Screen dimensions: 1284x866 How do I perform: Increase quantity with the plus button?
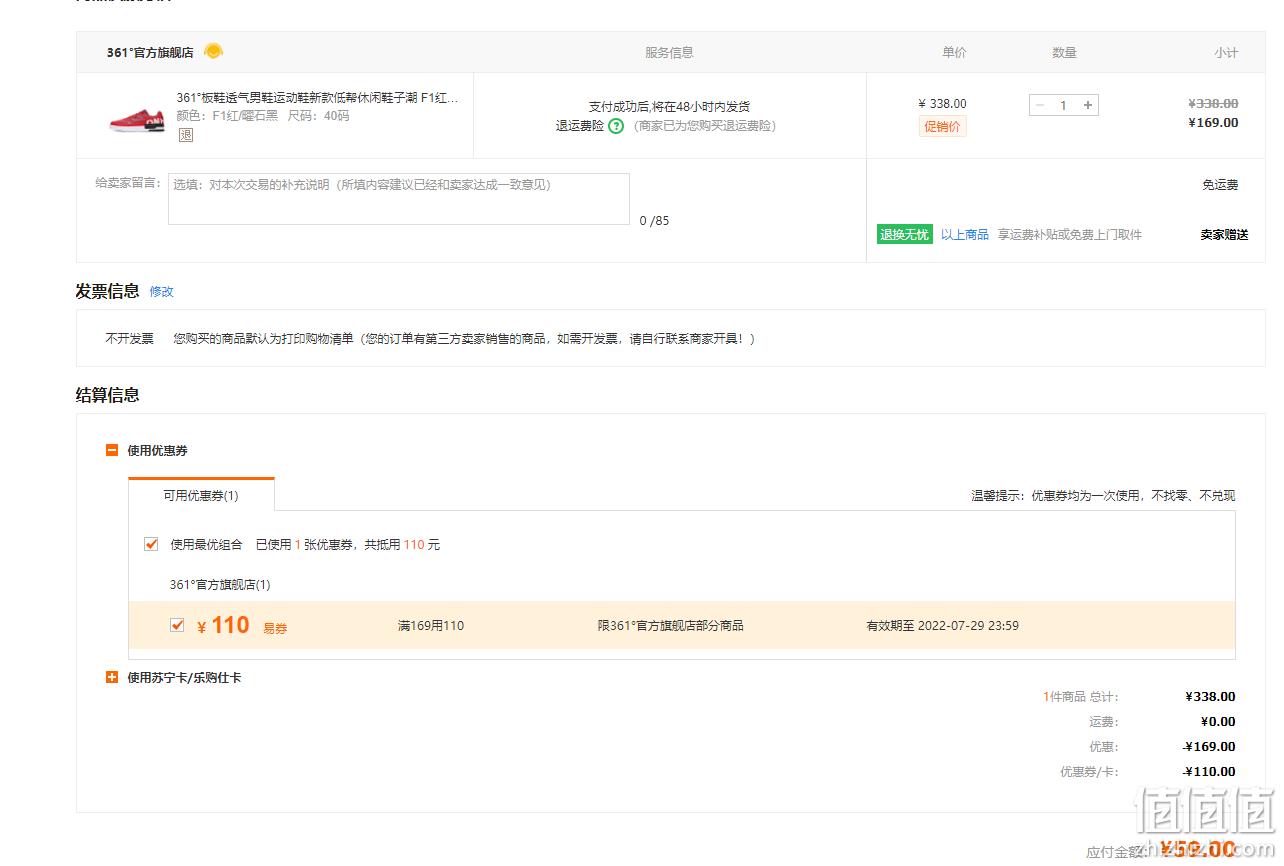pyautogui.click(x=1088, y=105)
